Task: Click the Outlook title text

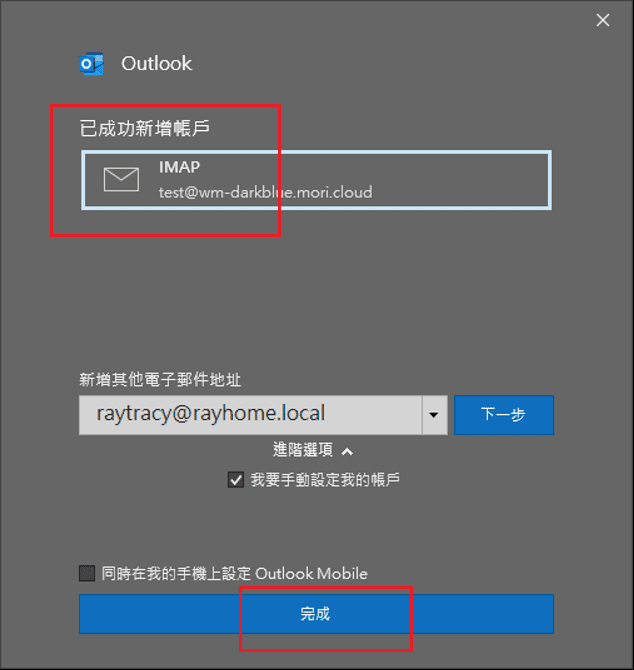Action: click(x=156, y=64)
